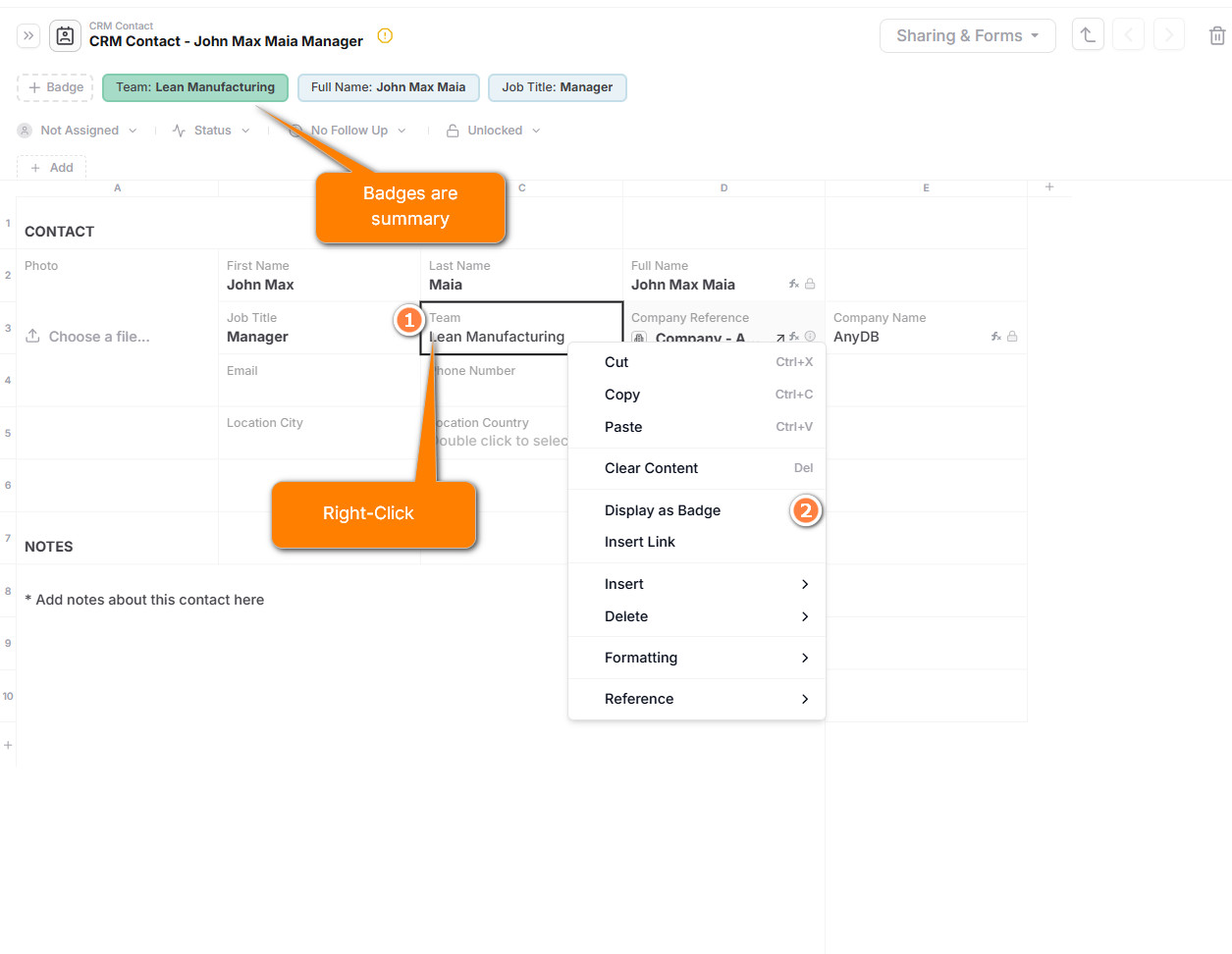Image resolution: width=1232 pixels, height=954 pixels.
Task: Click the NOTES section heading cell
Action: click(117, 538)
